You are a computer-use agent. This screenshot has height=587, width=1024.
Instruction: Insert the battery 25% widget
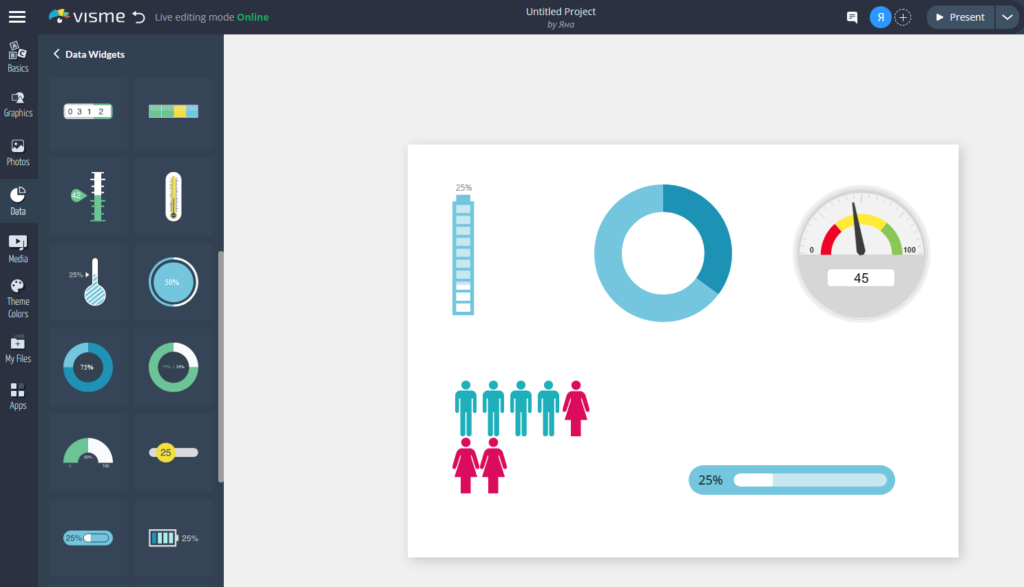(173, 538)
